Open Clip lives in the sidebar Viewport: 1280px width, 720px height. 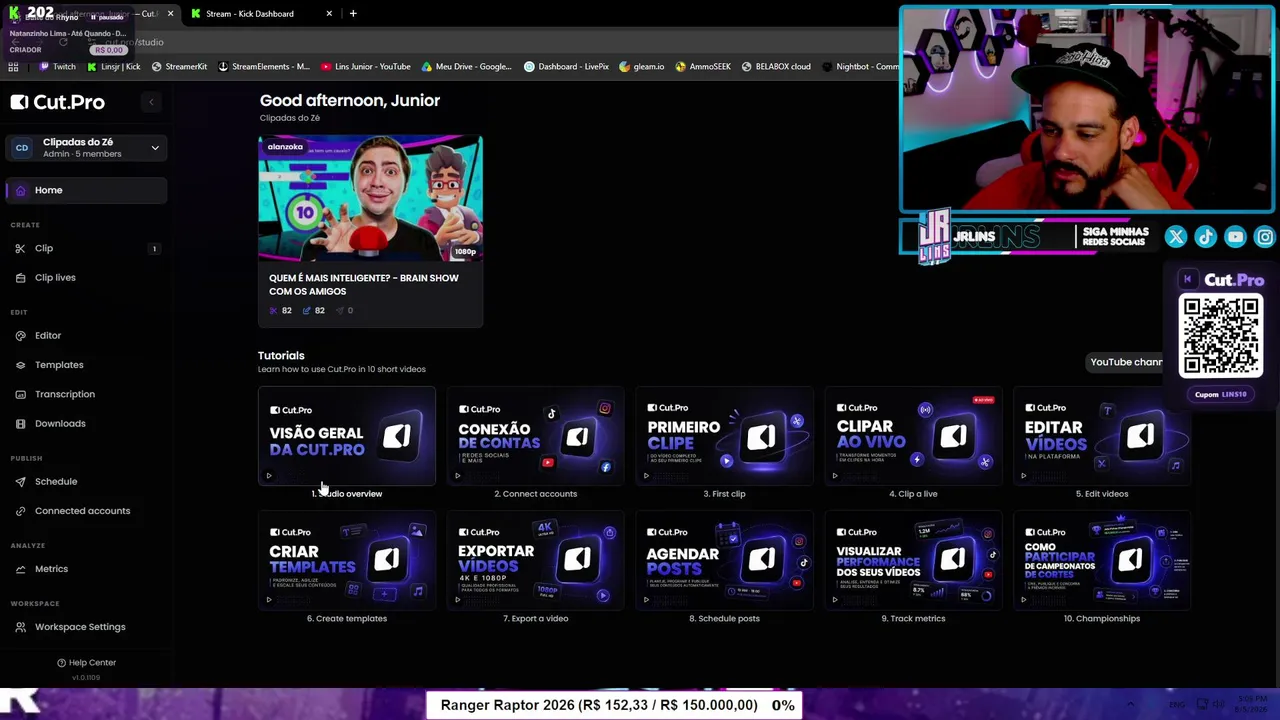87,277
